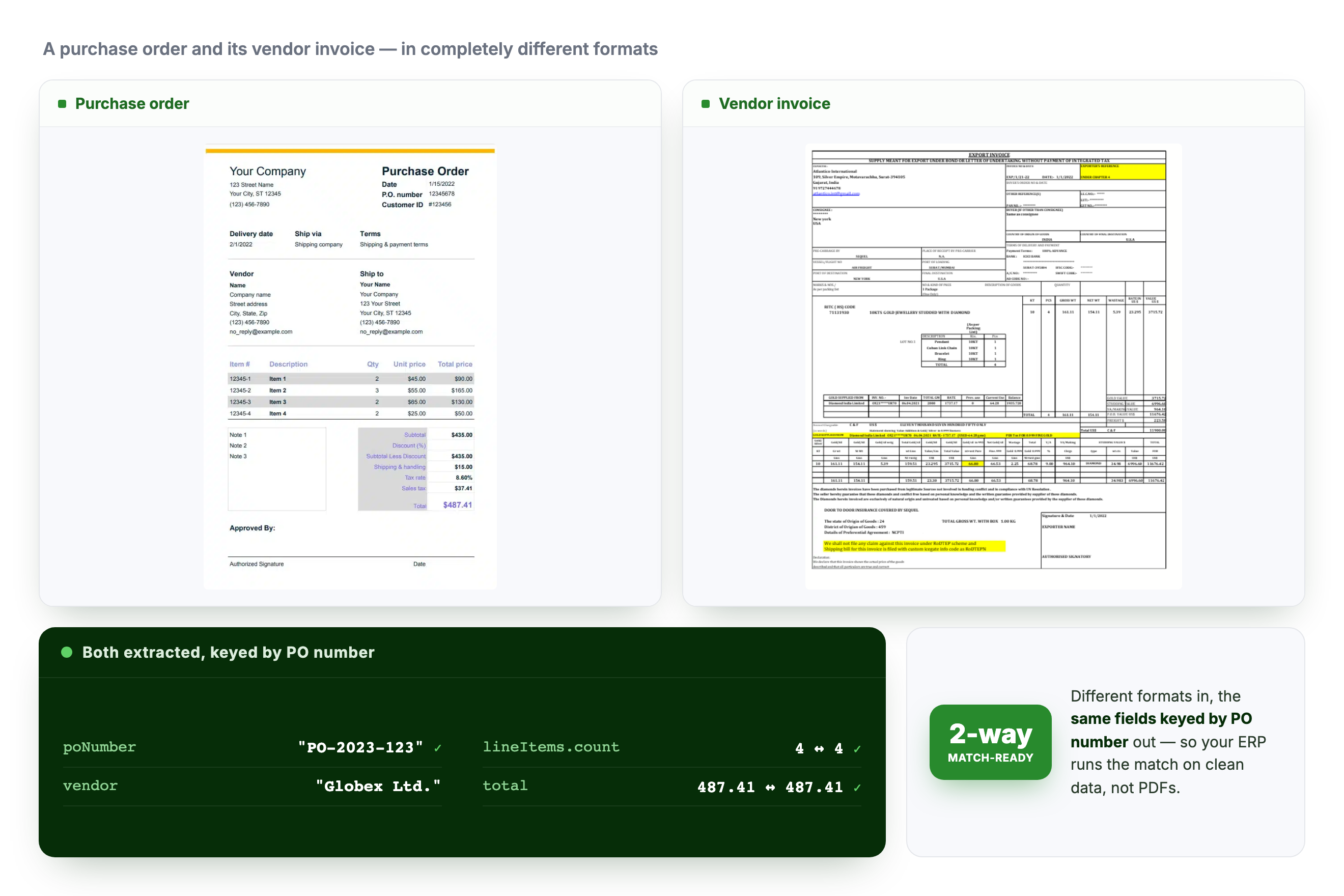Click the green dot beside Vendor invoice

[706, 103]
